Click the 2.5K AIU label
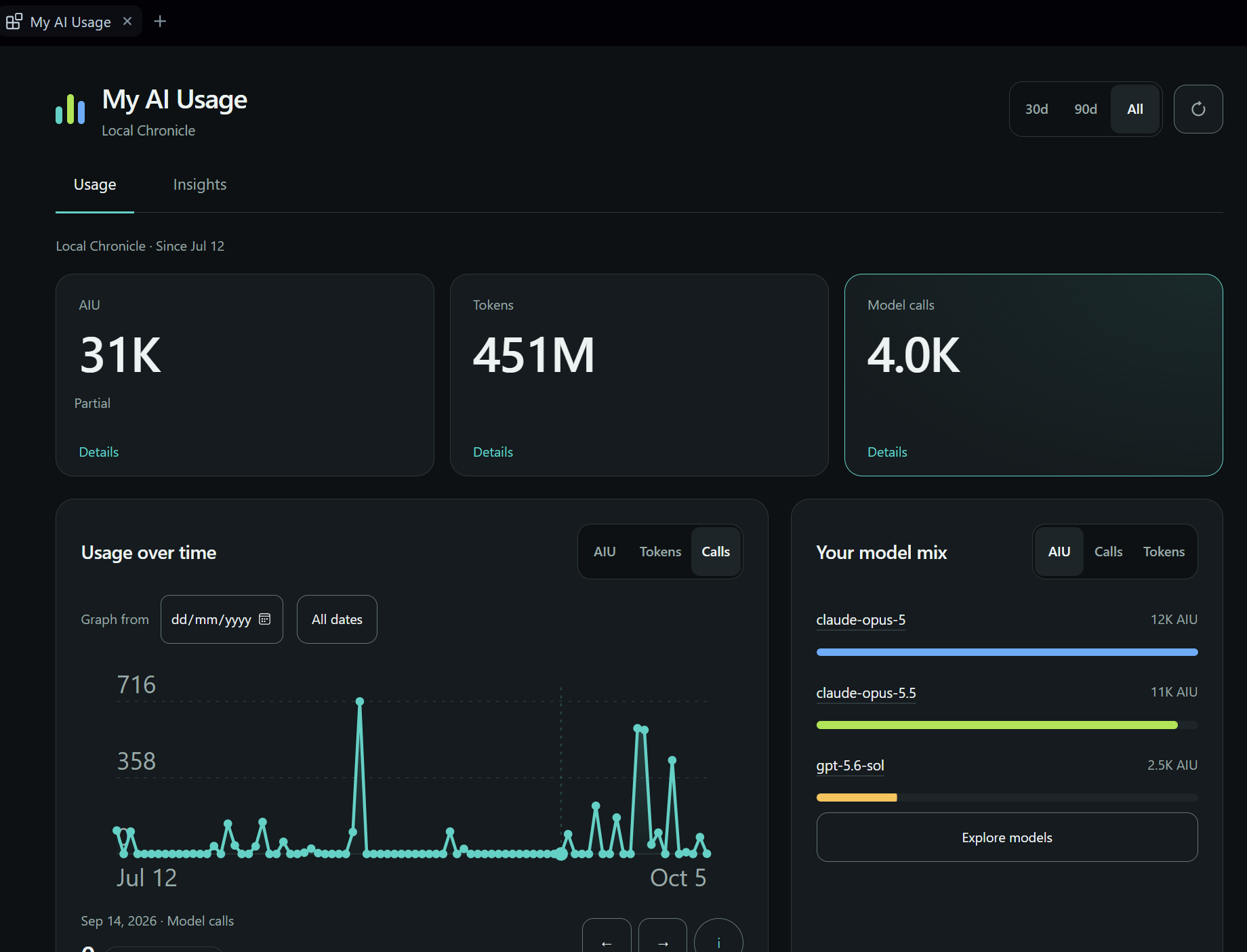 coord(1172,765)
